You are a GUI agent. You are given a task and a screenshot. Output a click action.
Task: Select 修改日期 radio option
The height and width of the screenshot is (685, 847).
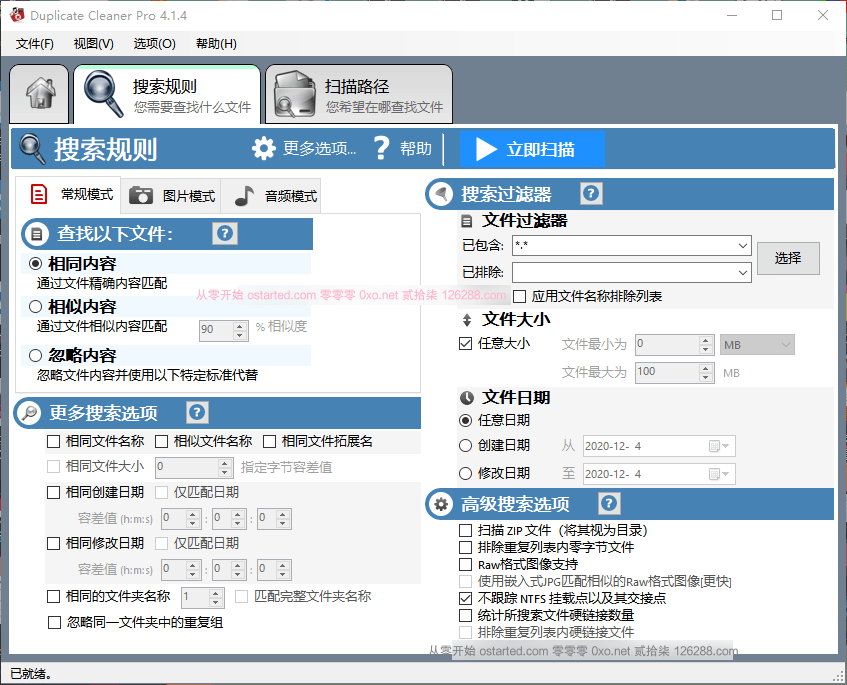click(x=466, y=474)
